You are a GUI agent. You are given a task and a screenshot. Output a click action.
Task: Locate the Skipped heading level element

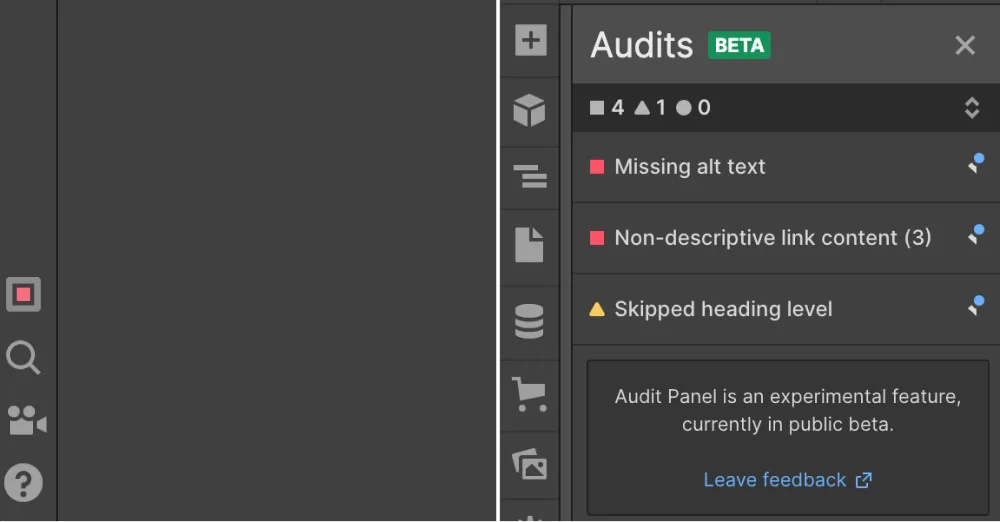pos(975,307)
